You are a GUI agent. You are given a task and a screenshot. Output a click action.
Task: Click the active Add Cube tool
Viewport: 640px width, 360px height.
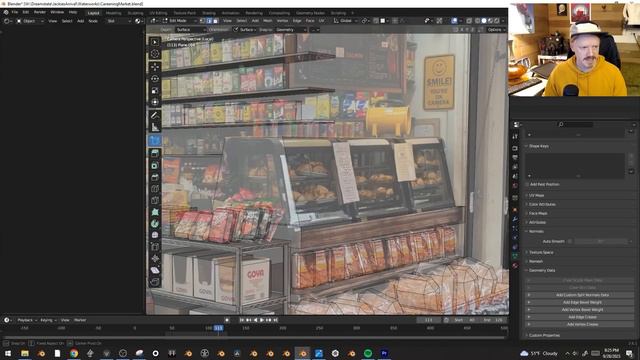[x=155, y=141]
